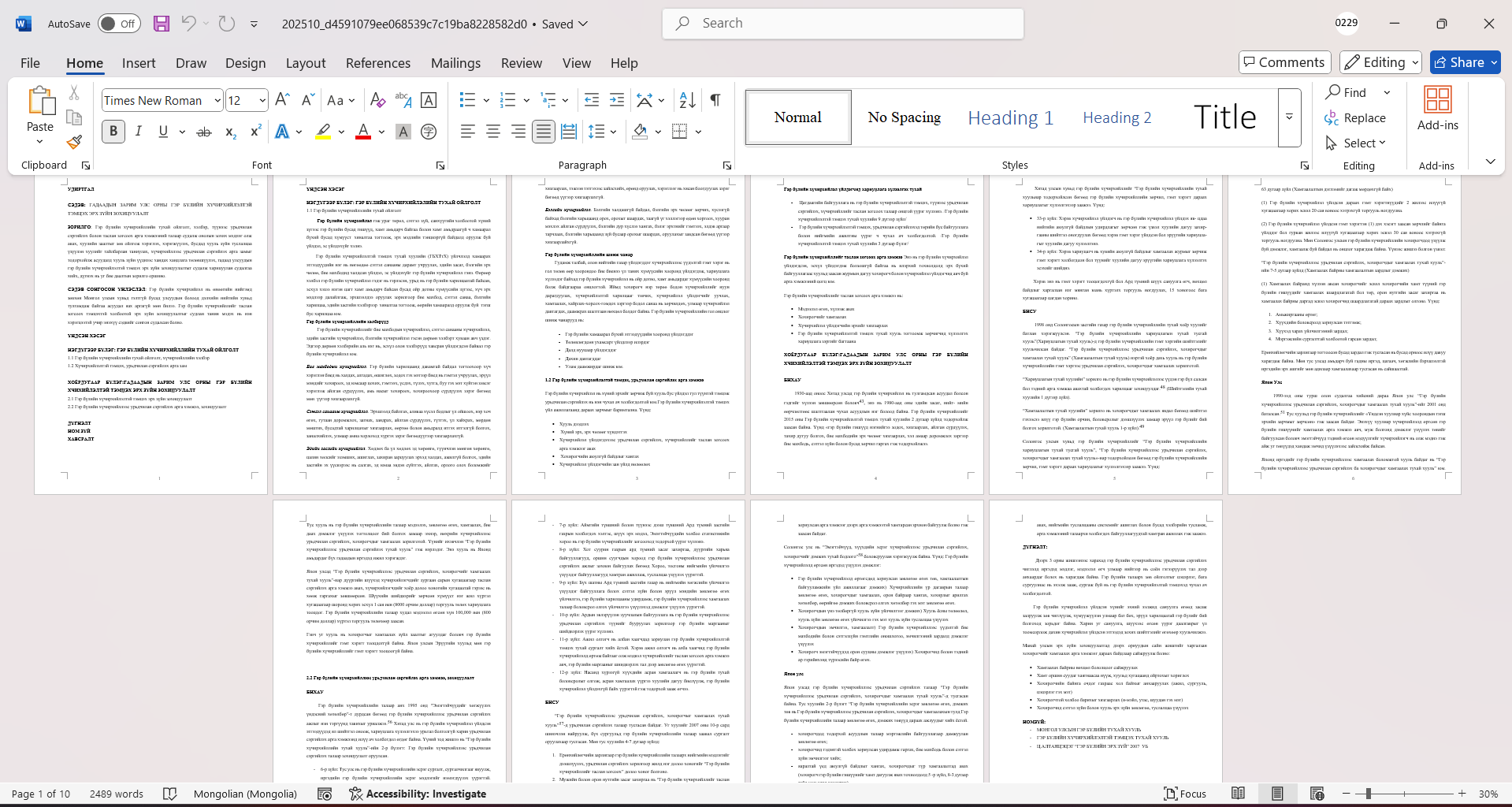Screen dimensions: 1512x807
Task: Toggle the AutoSave switch
Action: (119, 24)
